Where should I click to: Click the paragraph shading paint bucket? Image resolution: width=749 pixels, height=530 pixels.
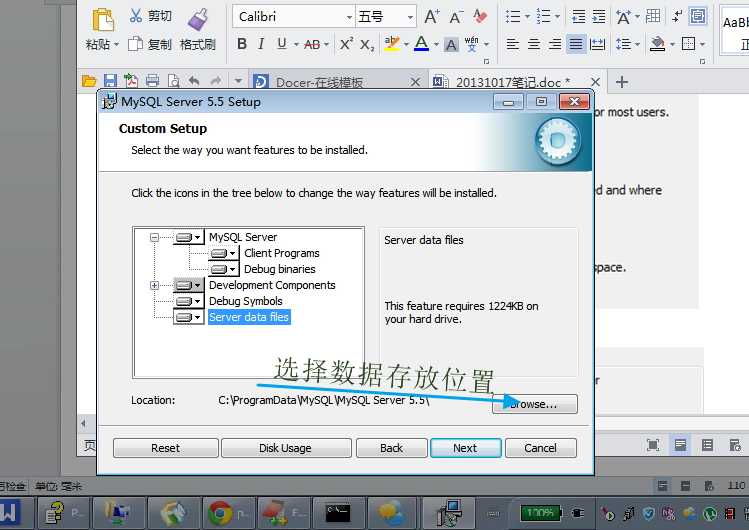(x=658, y=44)
